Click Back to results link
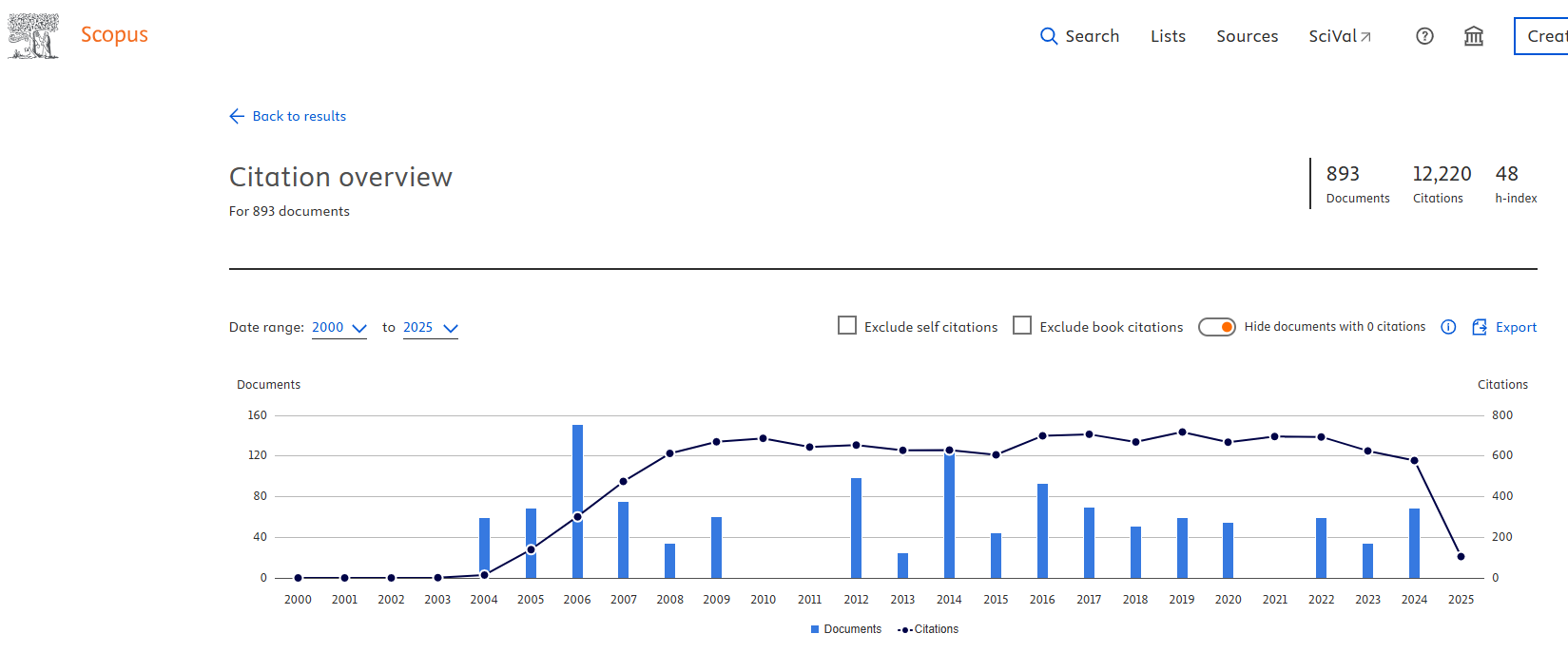Screen dimensions: 1568x653 pos(299,116)
